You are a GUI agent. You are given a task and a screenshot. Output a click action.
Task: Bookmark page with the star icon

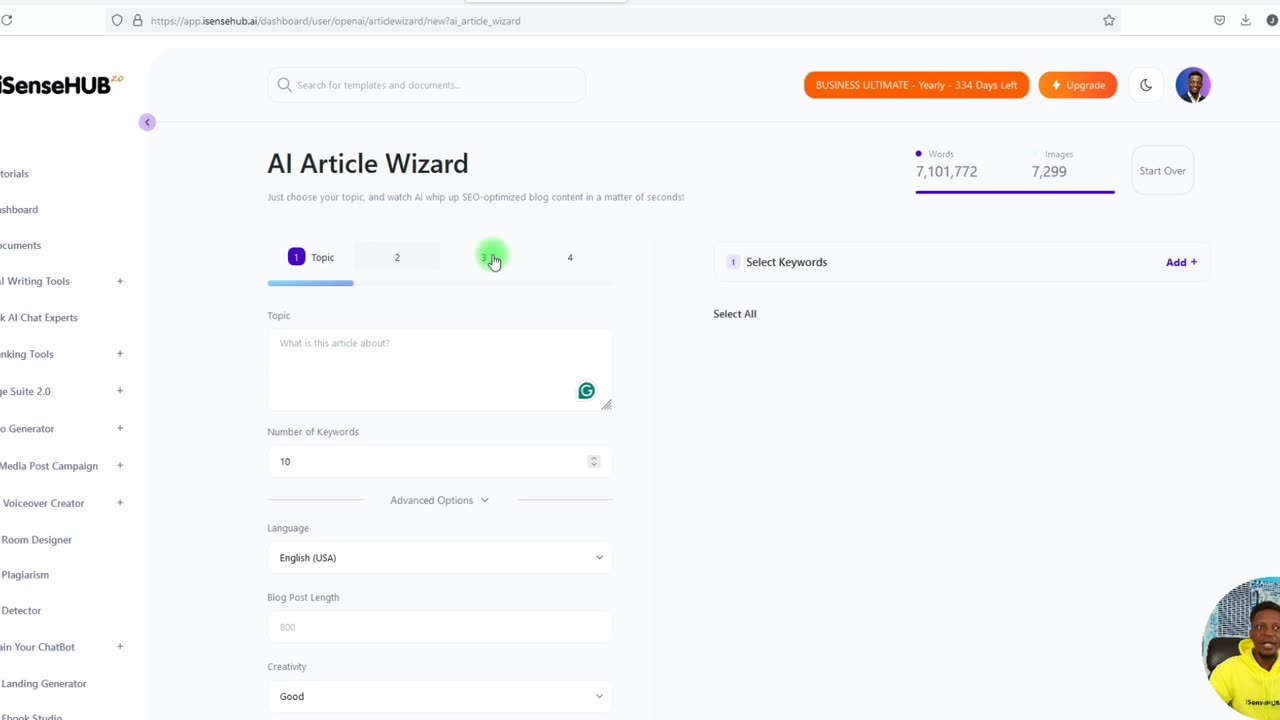click(x=1109, y=20)
